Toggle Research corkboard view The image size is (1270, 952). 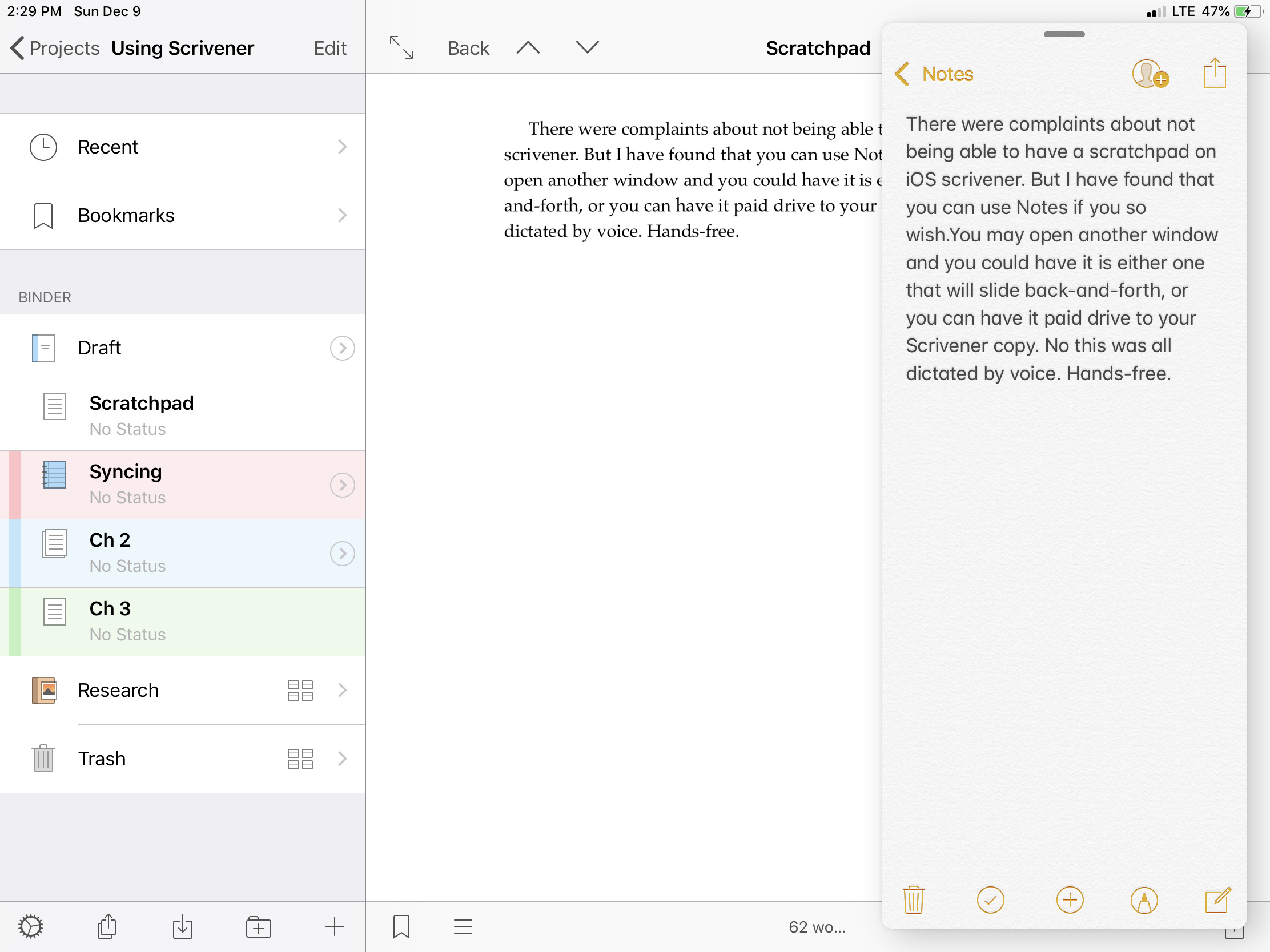click(x=300, y=691)
